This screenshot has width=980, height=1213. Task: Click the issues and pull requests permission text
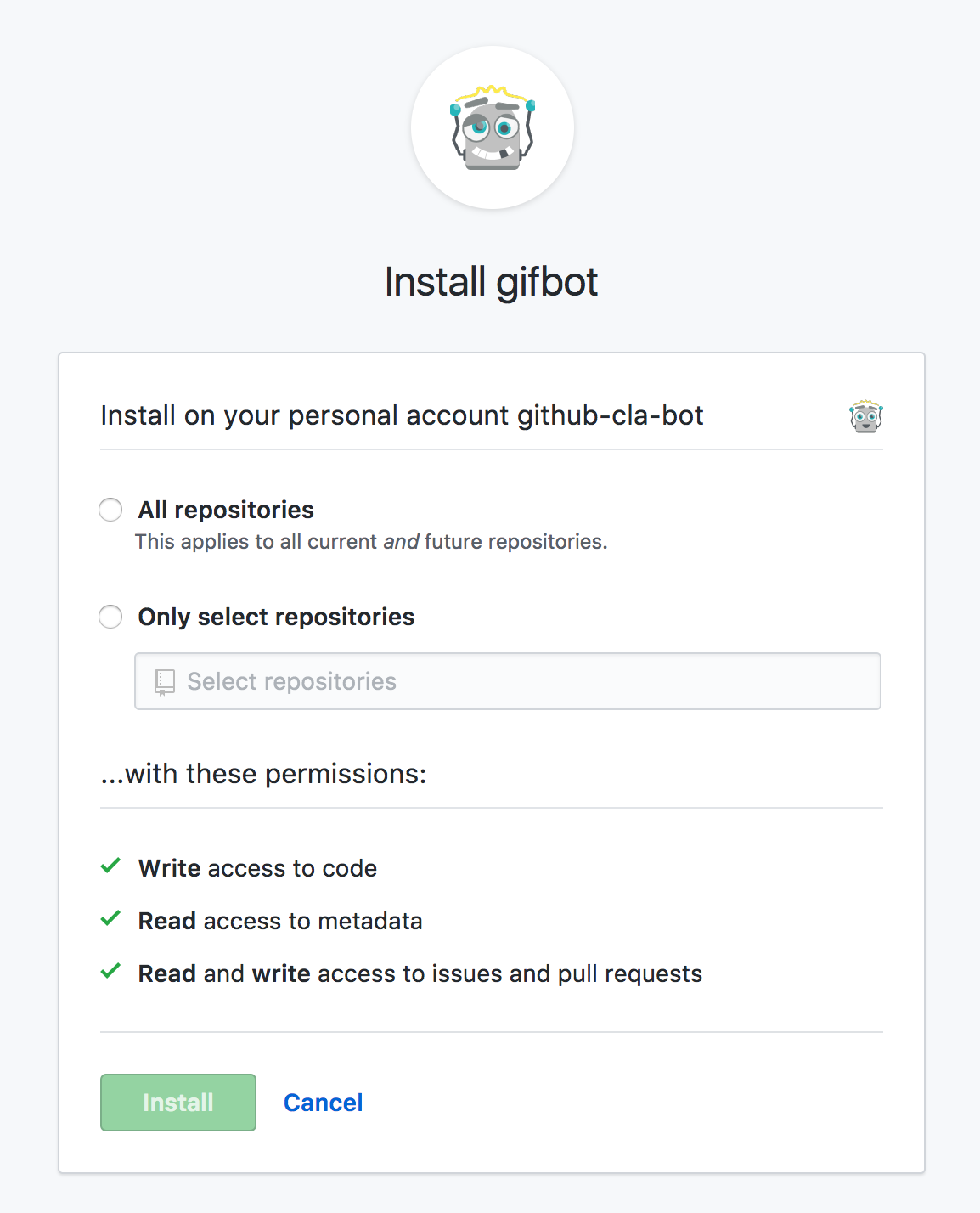[420, 973]
